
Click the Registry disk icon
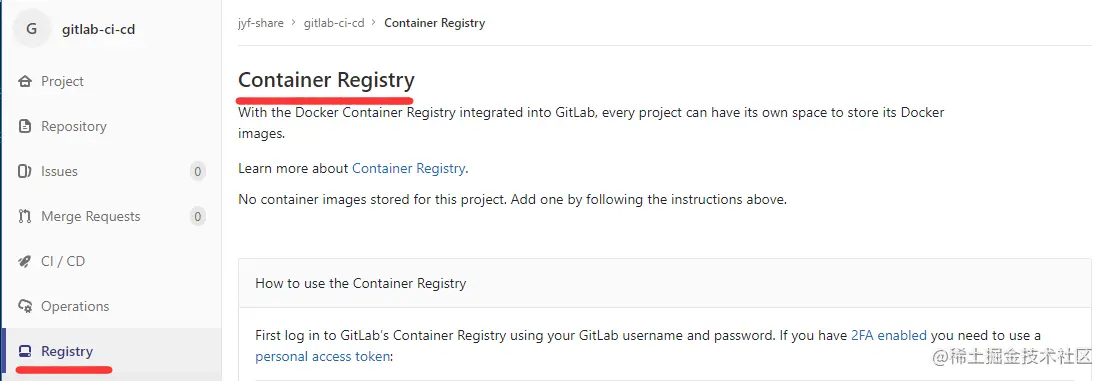[25, 351]
